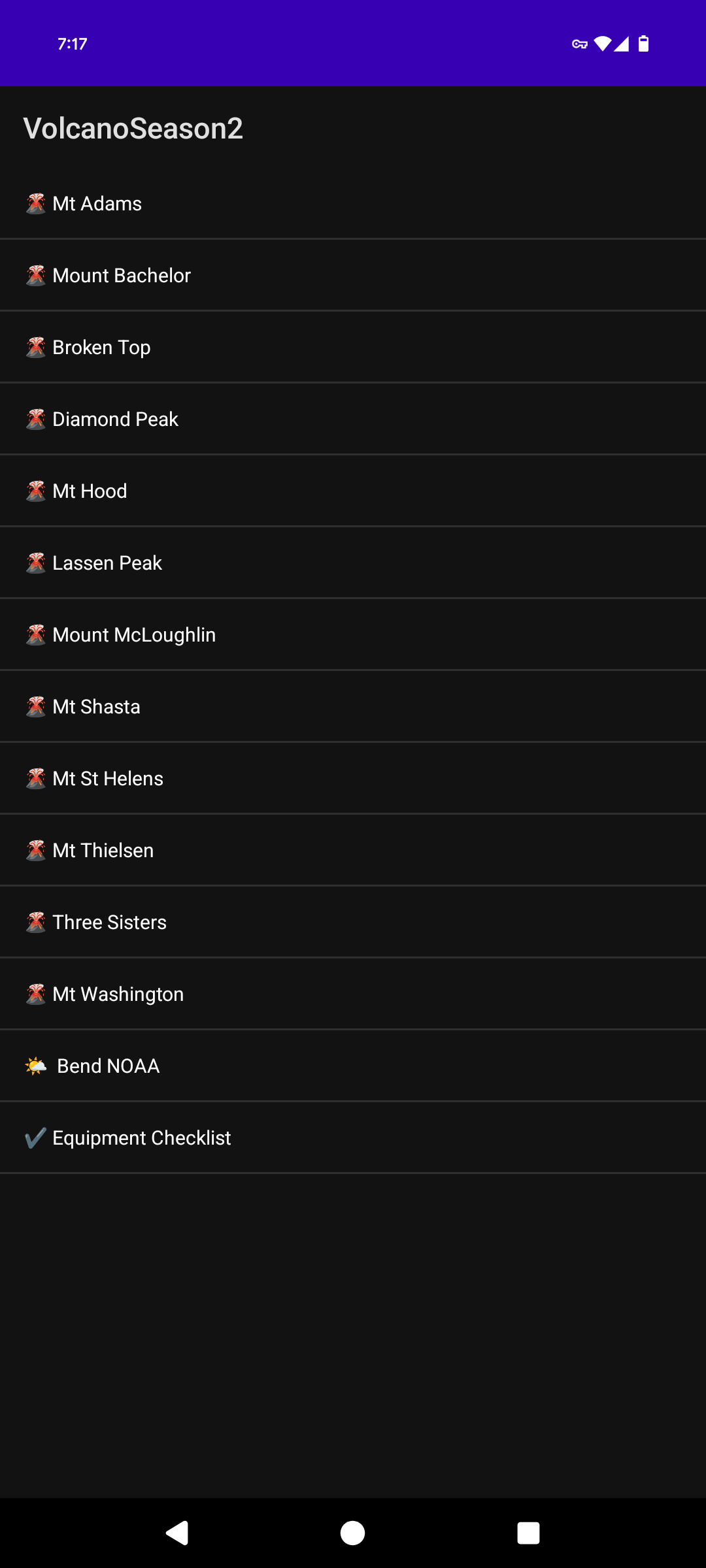Select Broken Top from the list
This screenshot has height=1568, width=706.
tap(101, 348)
